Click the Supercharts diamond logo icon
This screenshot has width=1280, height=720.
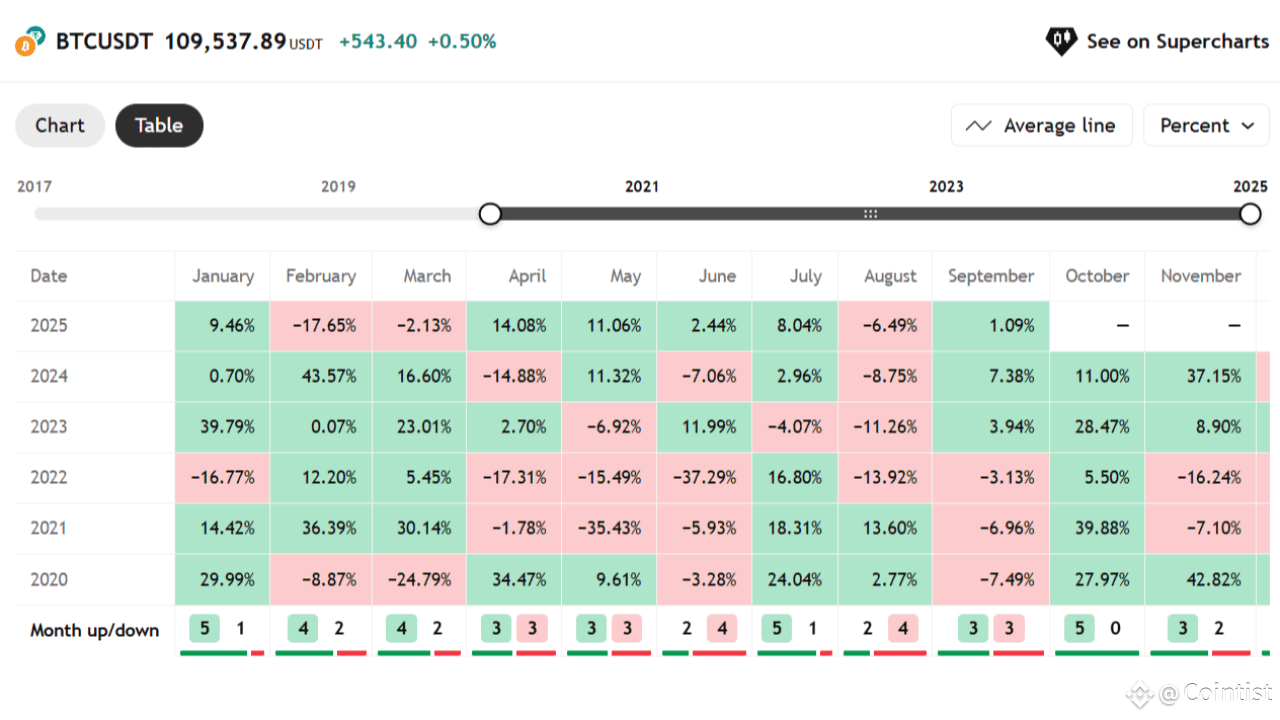(x=1060, y=41)
